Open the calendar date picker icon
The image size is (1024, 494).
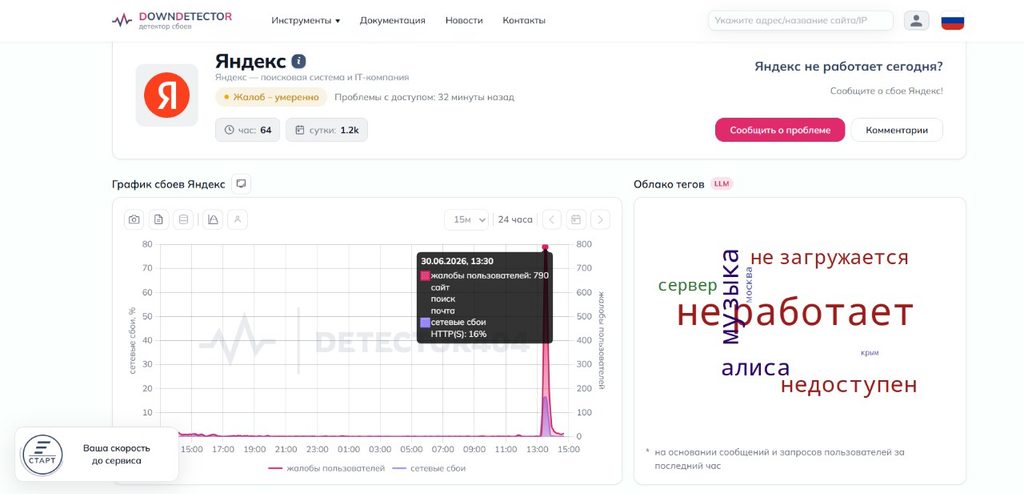point(576,220)
